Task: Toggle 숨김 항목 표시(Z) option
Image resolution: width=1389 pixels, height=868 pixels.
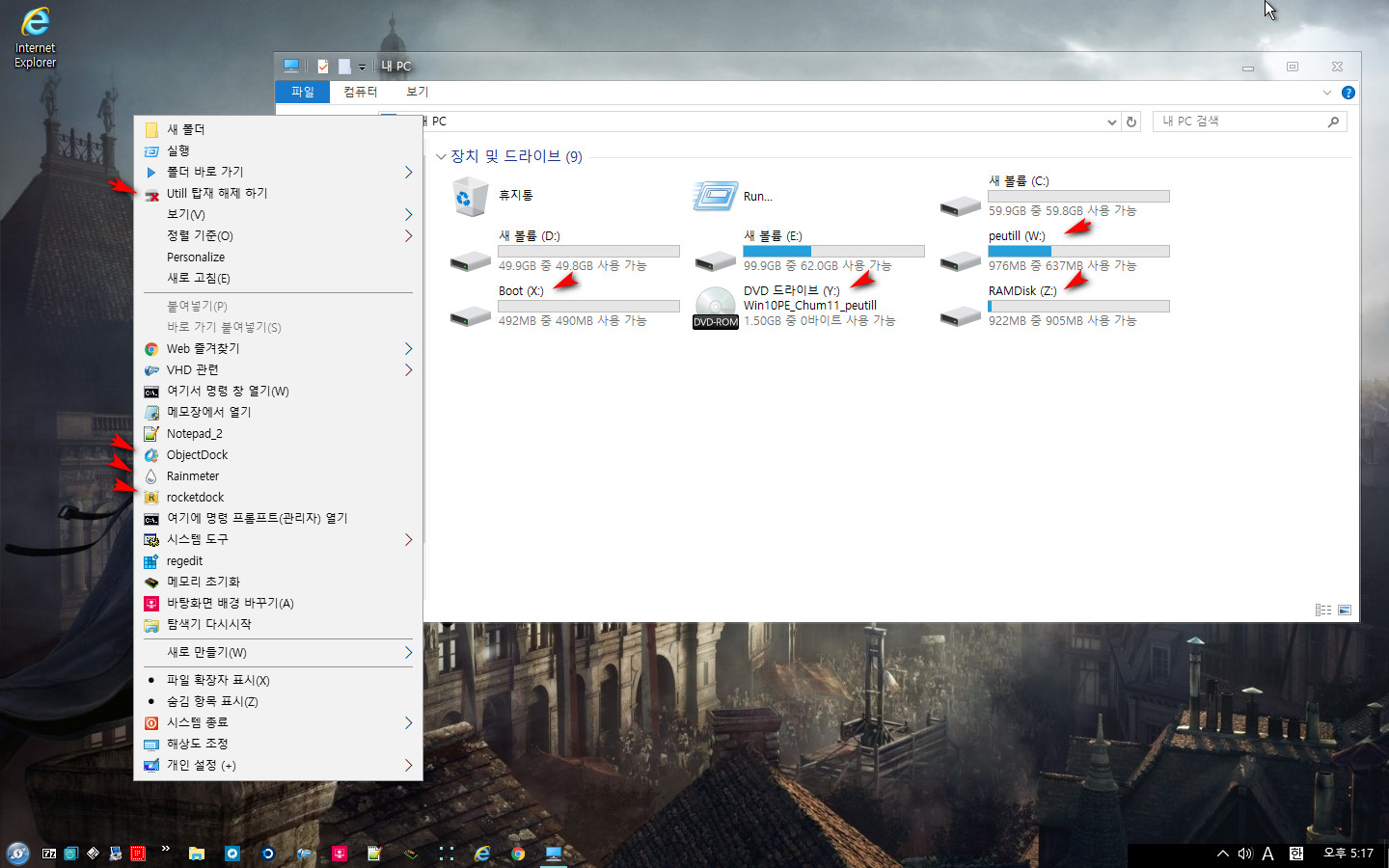Action: click(278, 701)
